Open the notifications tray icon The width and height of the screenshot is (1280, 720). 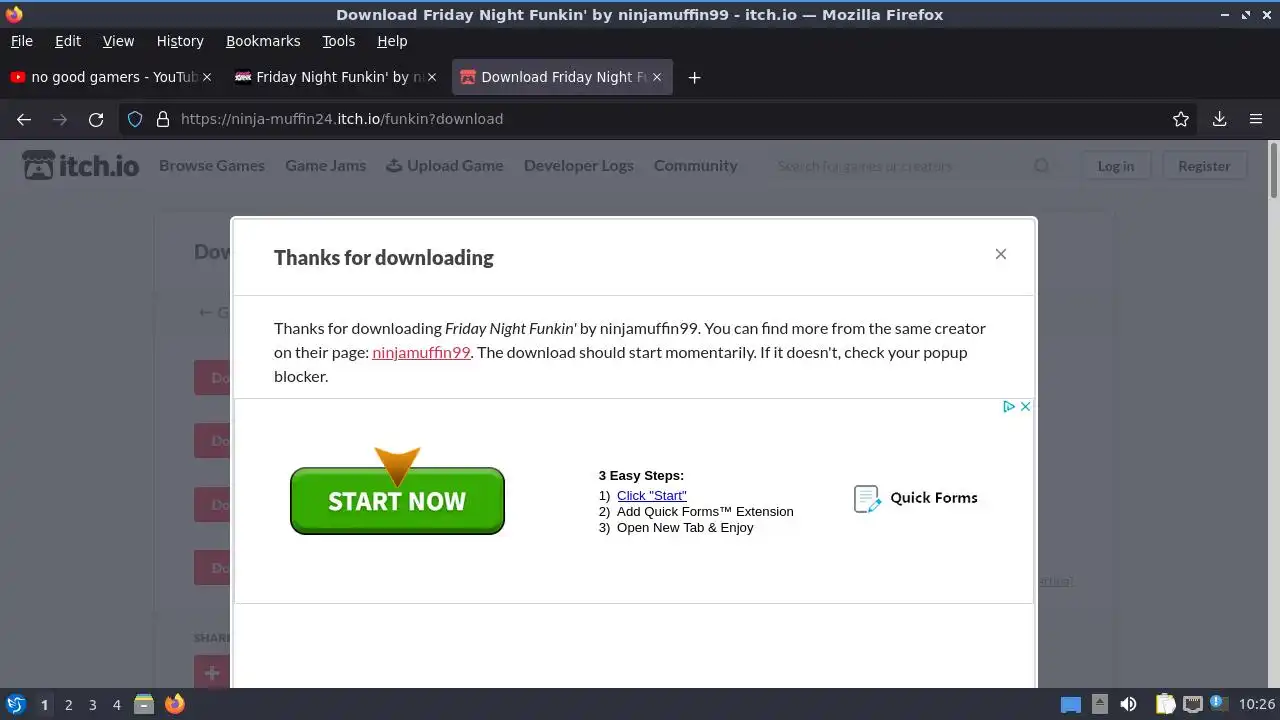1218,703
